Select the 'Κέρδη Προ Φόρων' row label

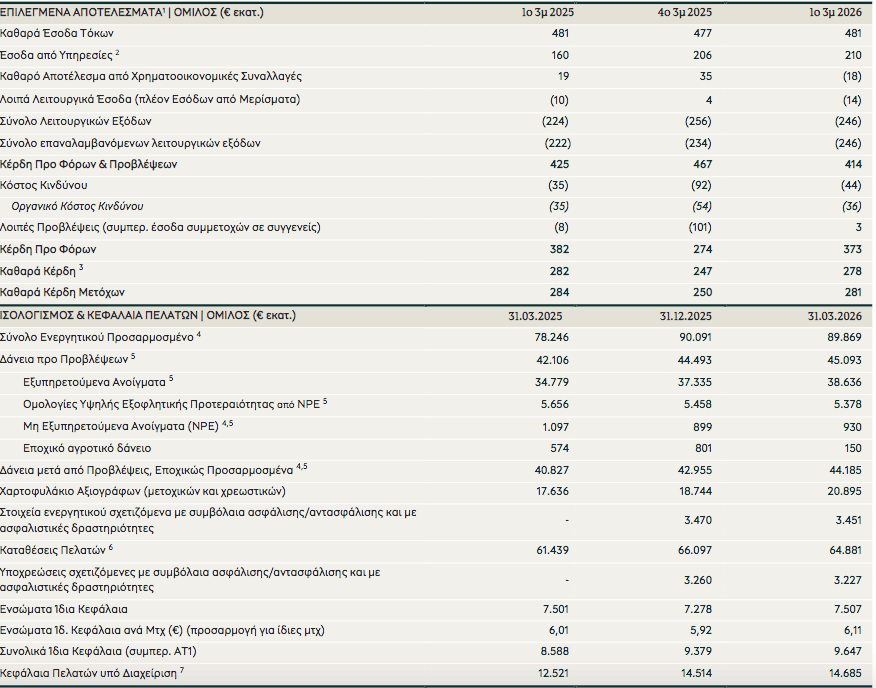[49, 249]
